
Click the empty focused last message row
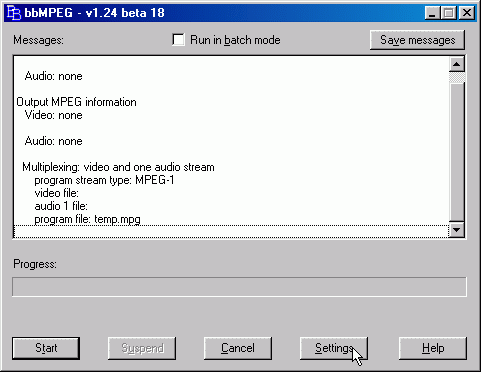(x=231, y=232)
